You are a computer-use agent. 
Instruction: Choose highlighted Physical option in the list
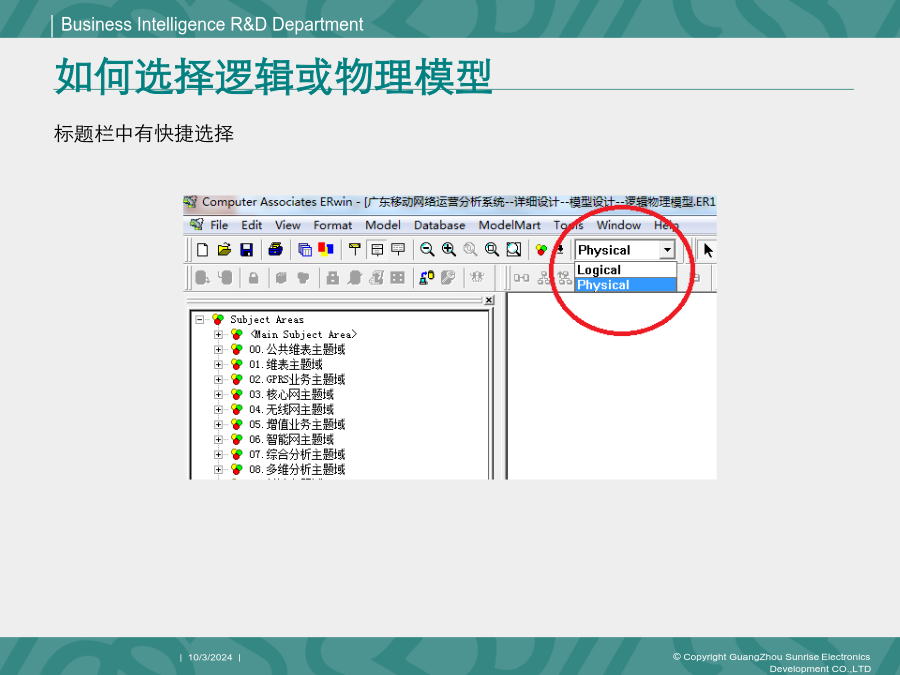pos(626,285)
